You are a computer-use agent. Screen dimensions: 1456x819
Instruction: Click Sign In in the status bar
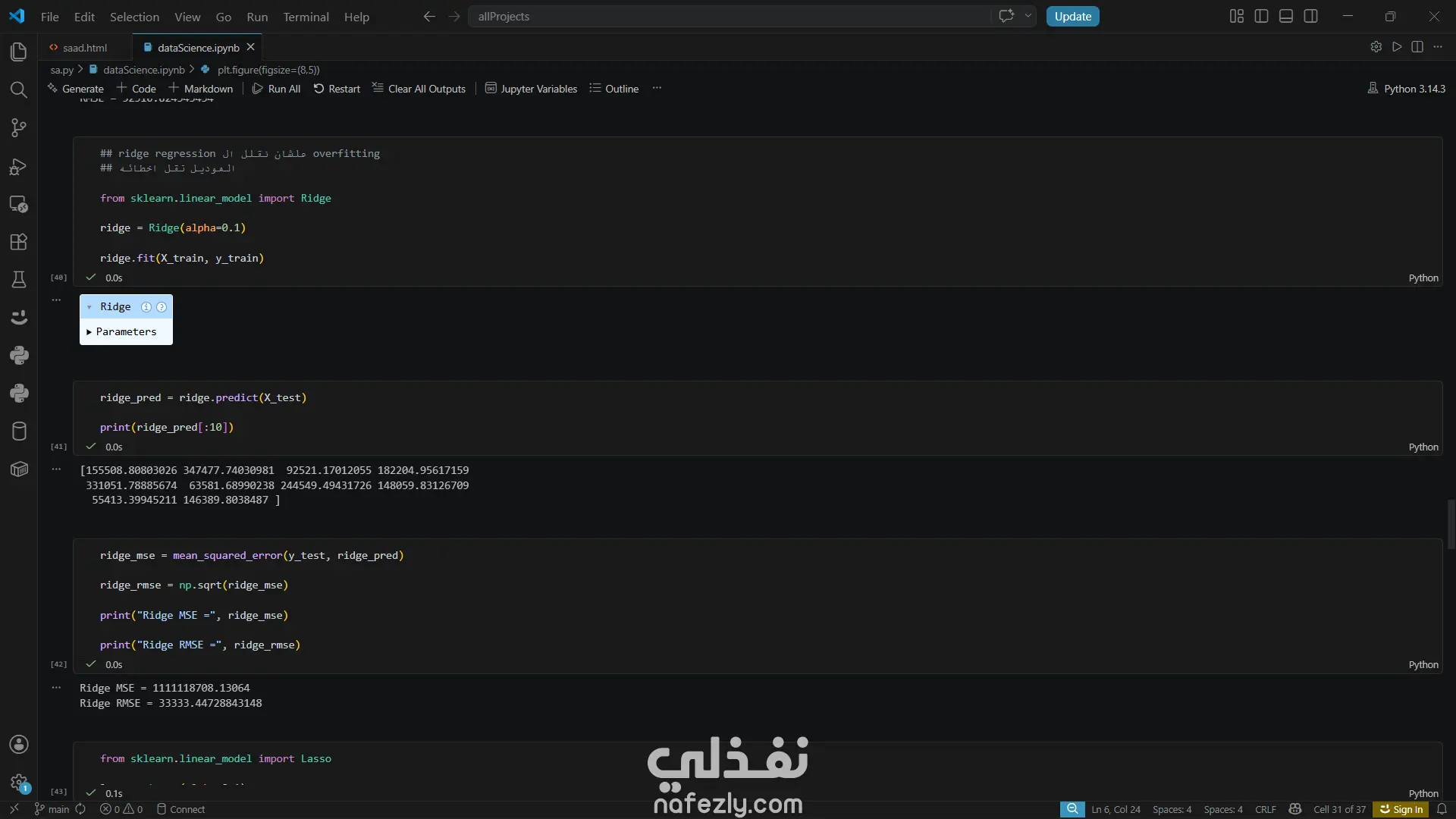1401,810
